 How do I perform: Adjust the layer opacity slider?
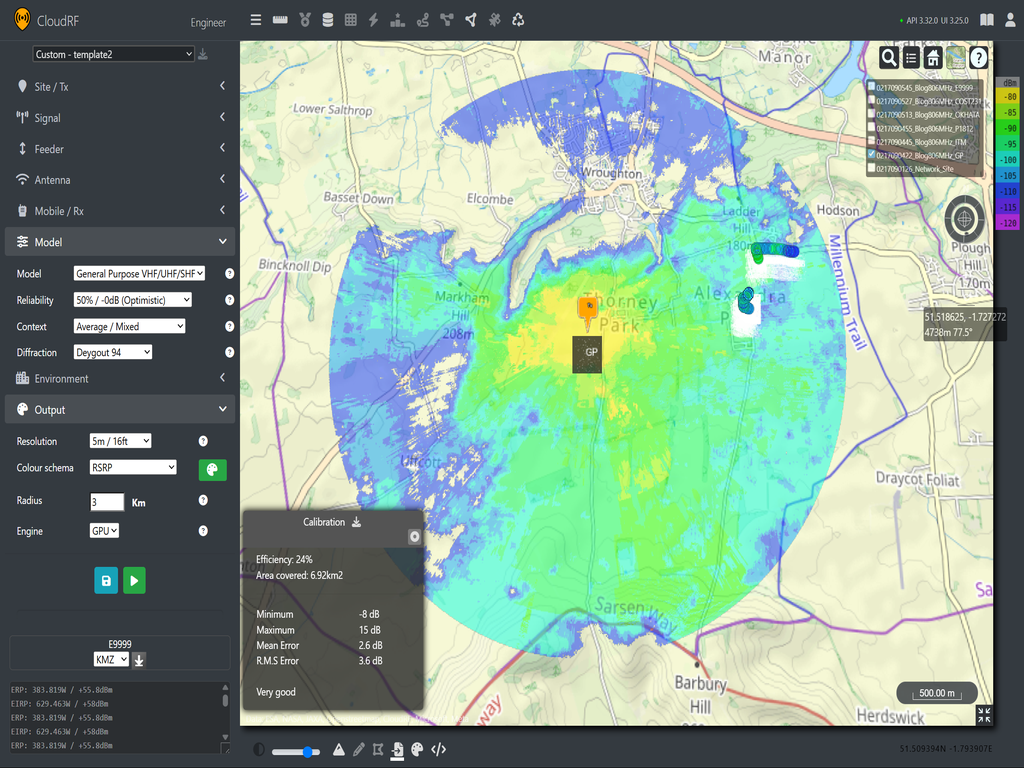click(x=307, y=751)
